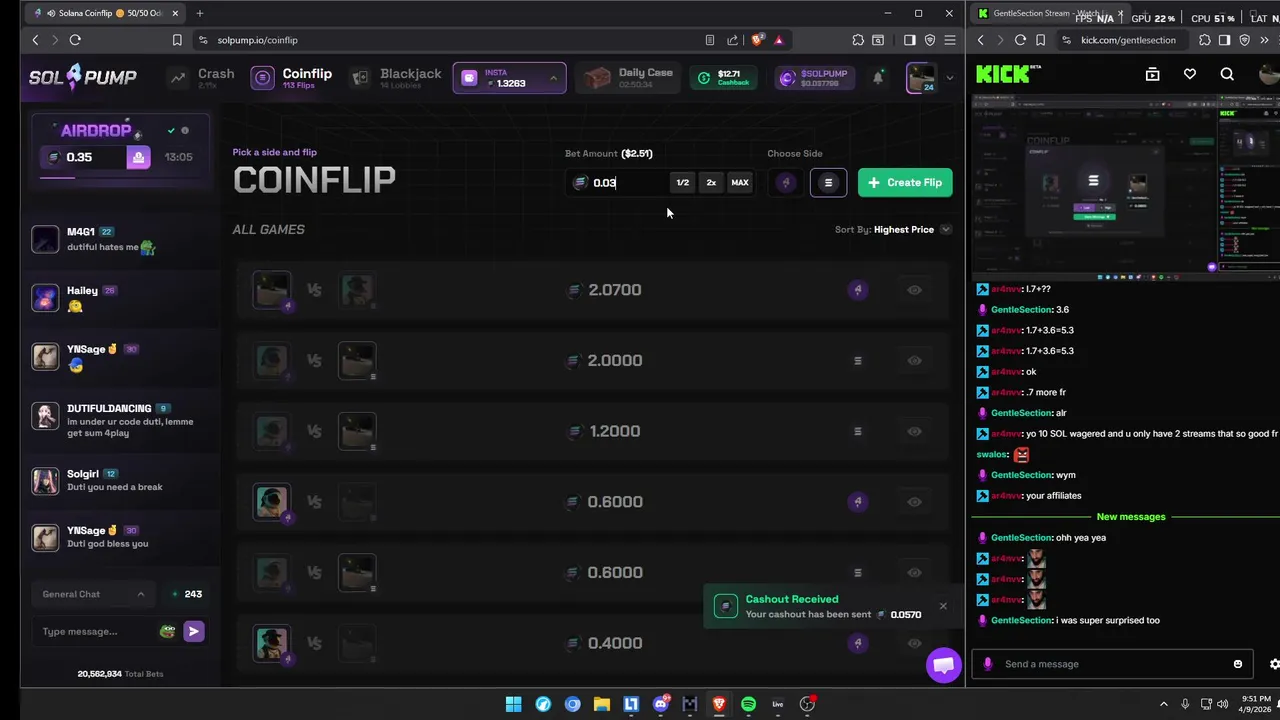Image resolution: width=1280 pixels, height=720 pixels.
Task: Jump to New messages in Kick chat
Action: (1131, 517)
